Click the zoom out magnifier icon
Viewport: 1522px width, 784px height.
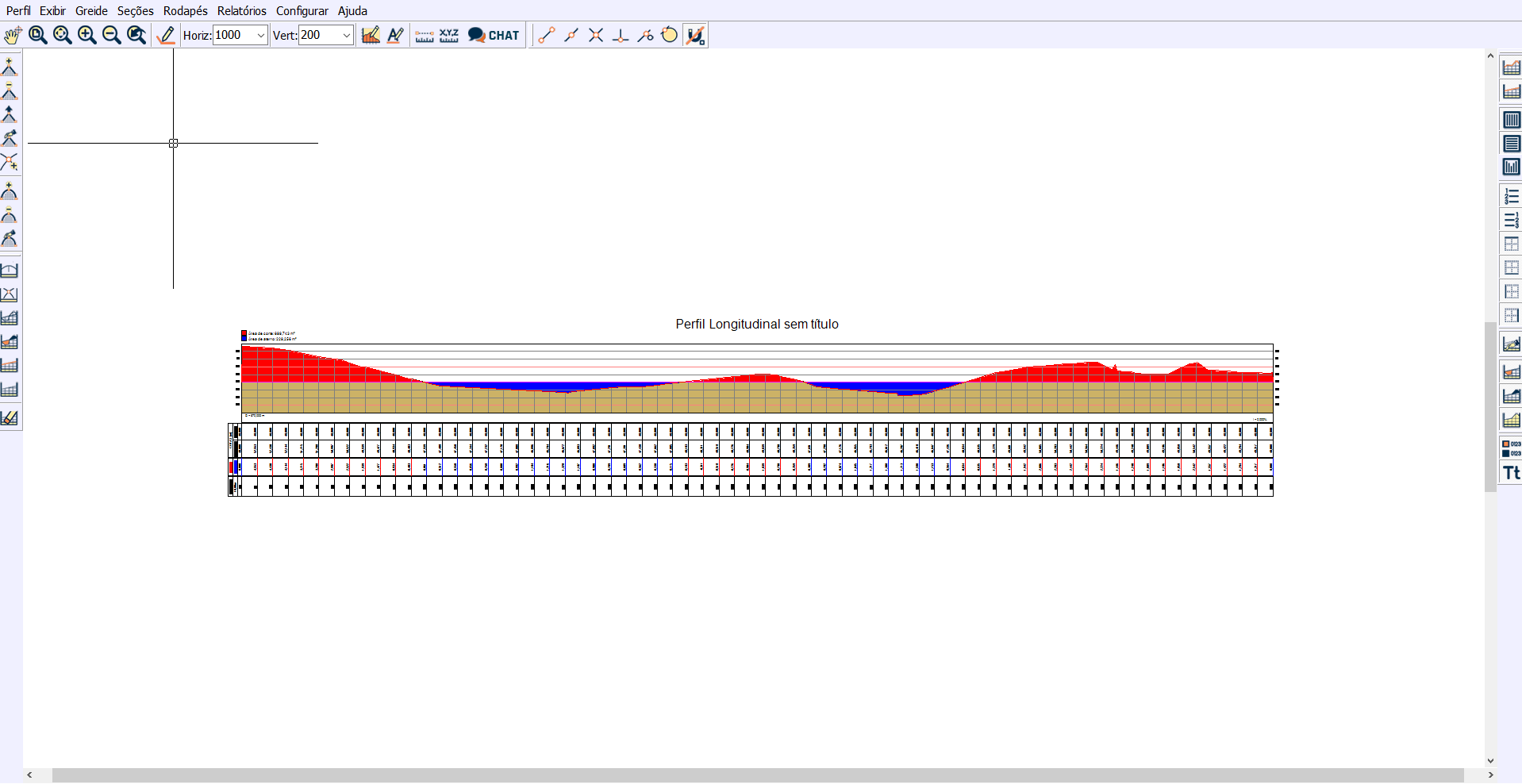click(x=112, y=35)
